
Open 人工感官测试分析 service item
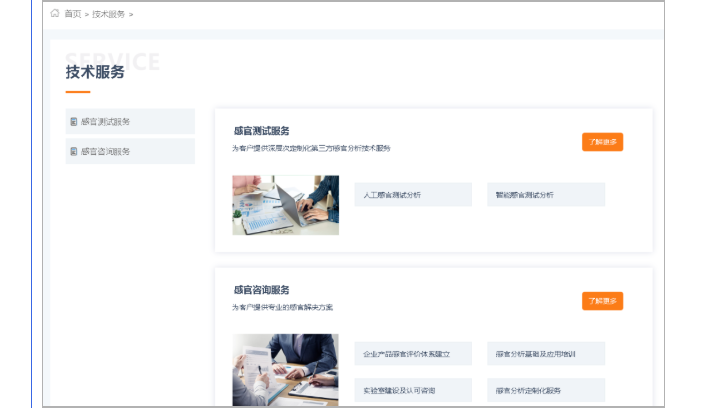coord(412,195)
